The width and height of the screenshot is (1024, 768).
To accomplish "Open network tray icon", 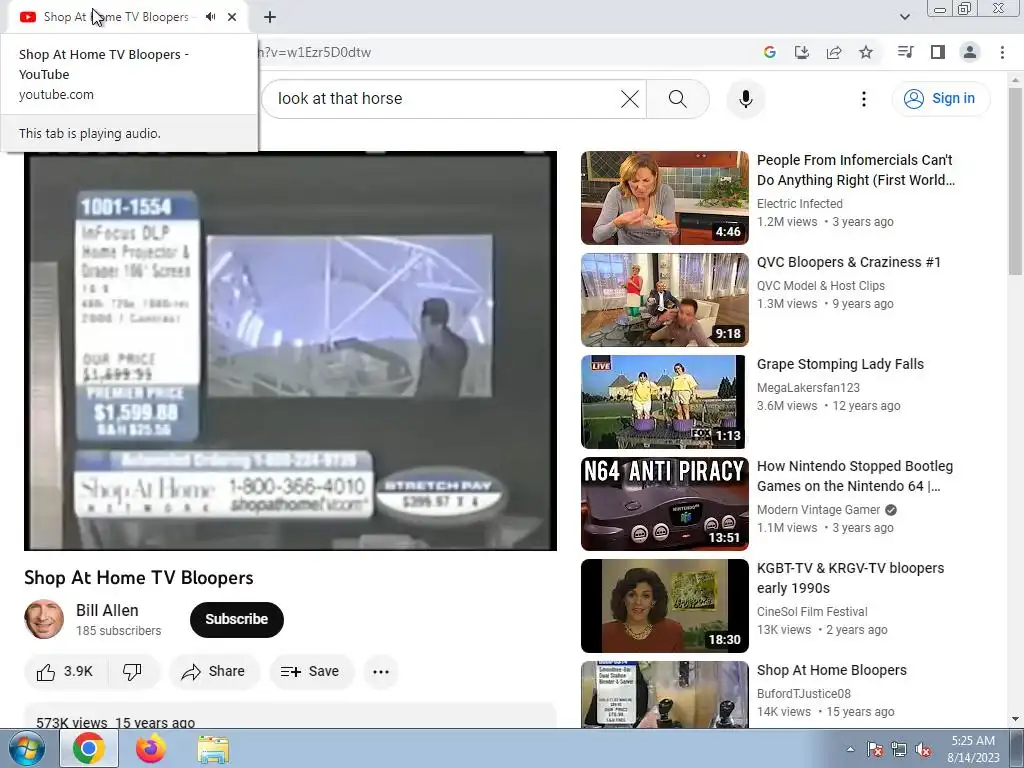I will [899, 749].
